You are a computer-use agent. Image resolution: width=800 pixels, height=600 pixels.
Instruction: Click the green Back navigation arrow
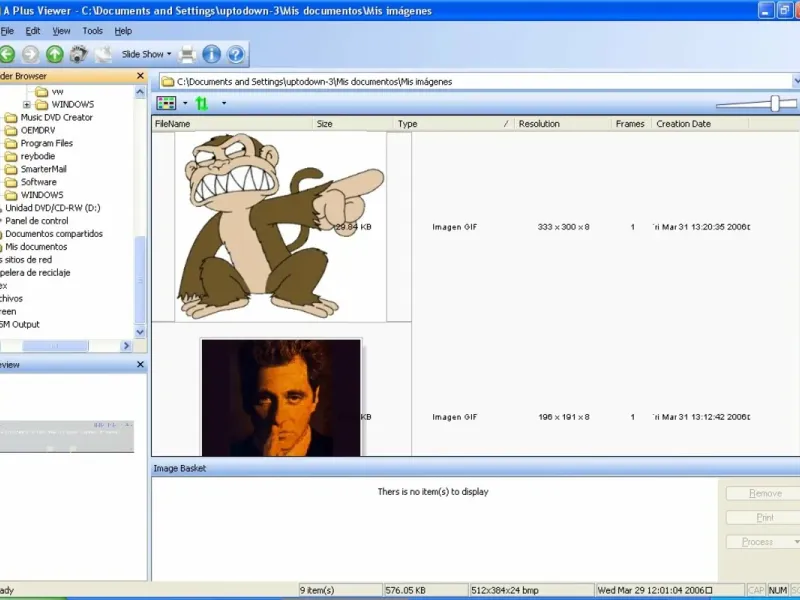(7, 54)
